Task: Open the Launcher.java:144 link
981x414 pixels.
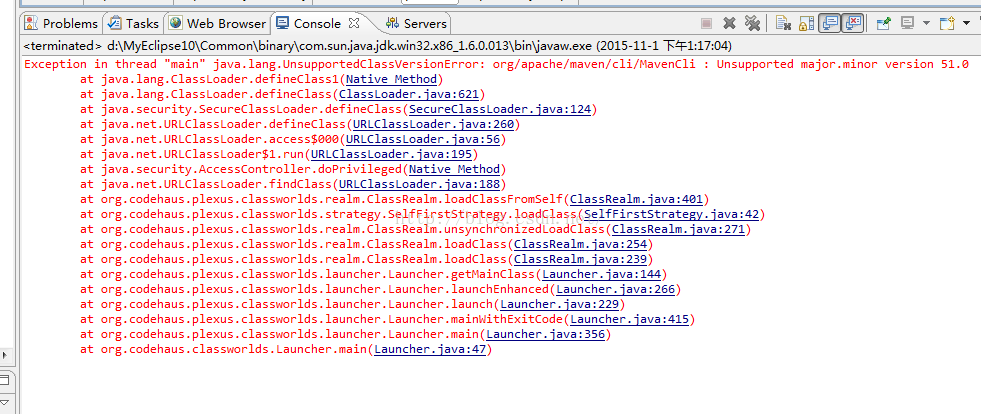Action: (x=601, y=274)
